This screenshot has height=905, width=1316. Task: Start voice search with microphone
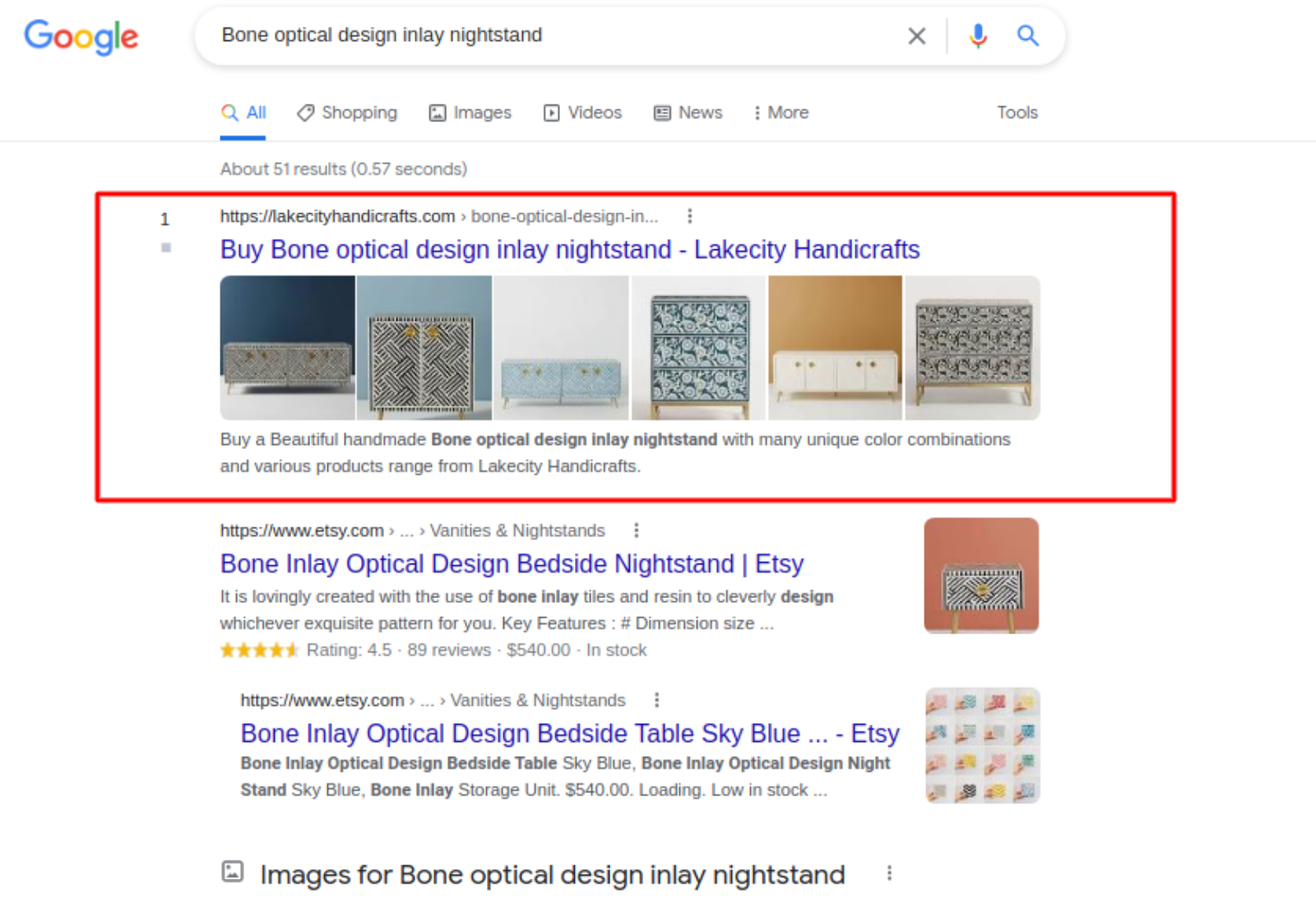pyautogui.click(x=977, y=36)
